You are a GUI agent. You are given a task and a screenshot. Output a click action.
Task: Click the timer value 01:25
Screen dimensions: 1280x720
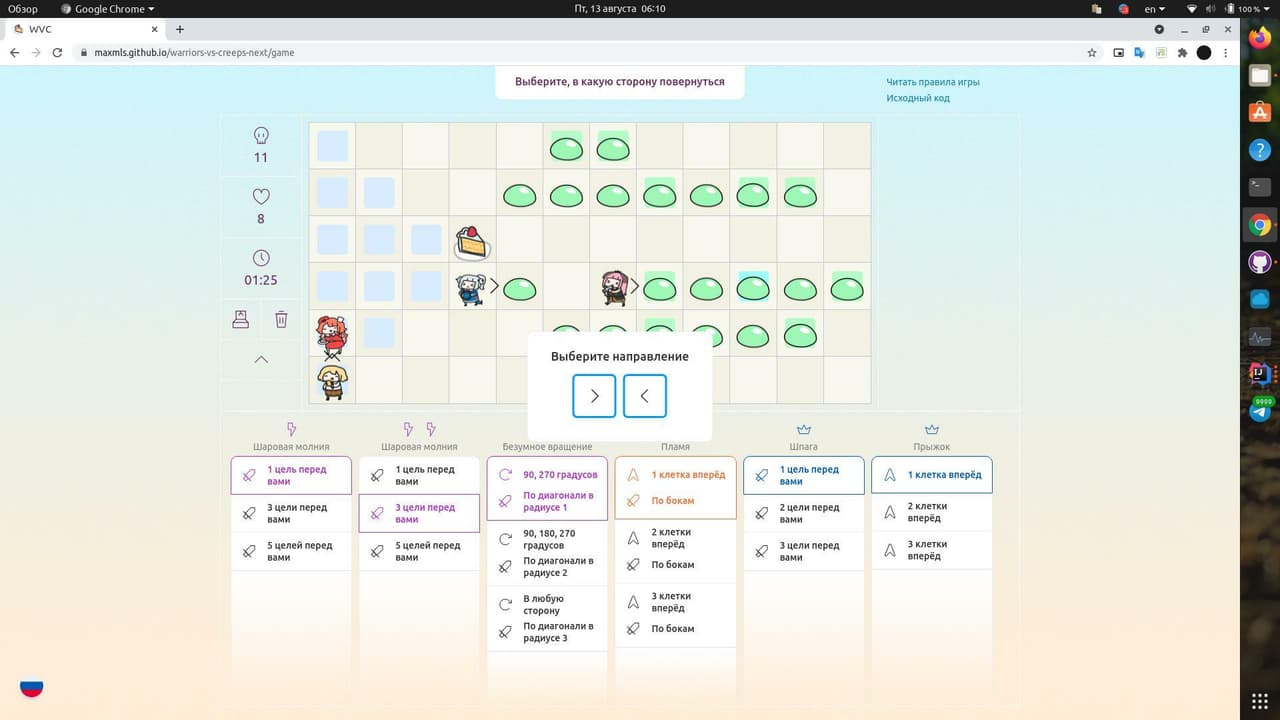261,280
